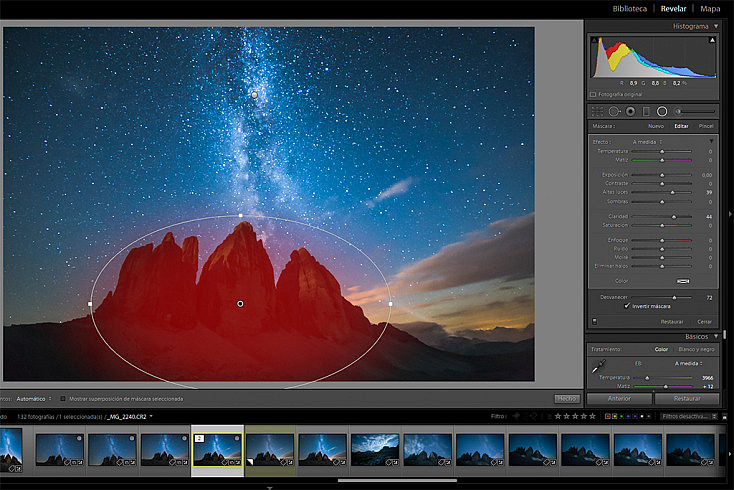The width and height of the screenshot is (734, 490).
Task: Open the Automático pins dropdown
Action: coord(34,399)
